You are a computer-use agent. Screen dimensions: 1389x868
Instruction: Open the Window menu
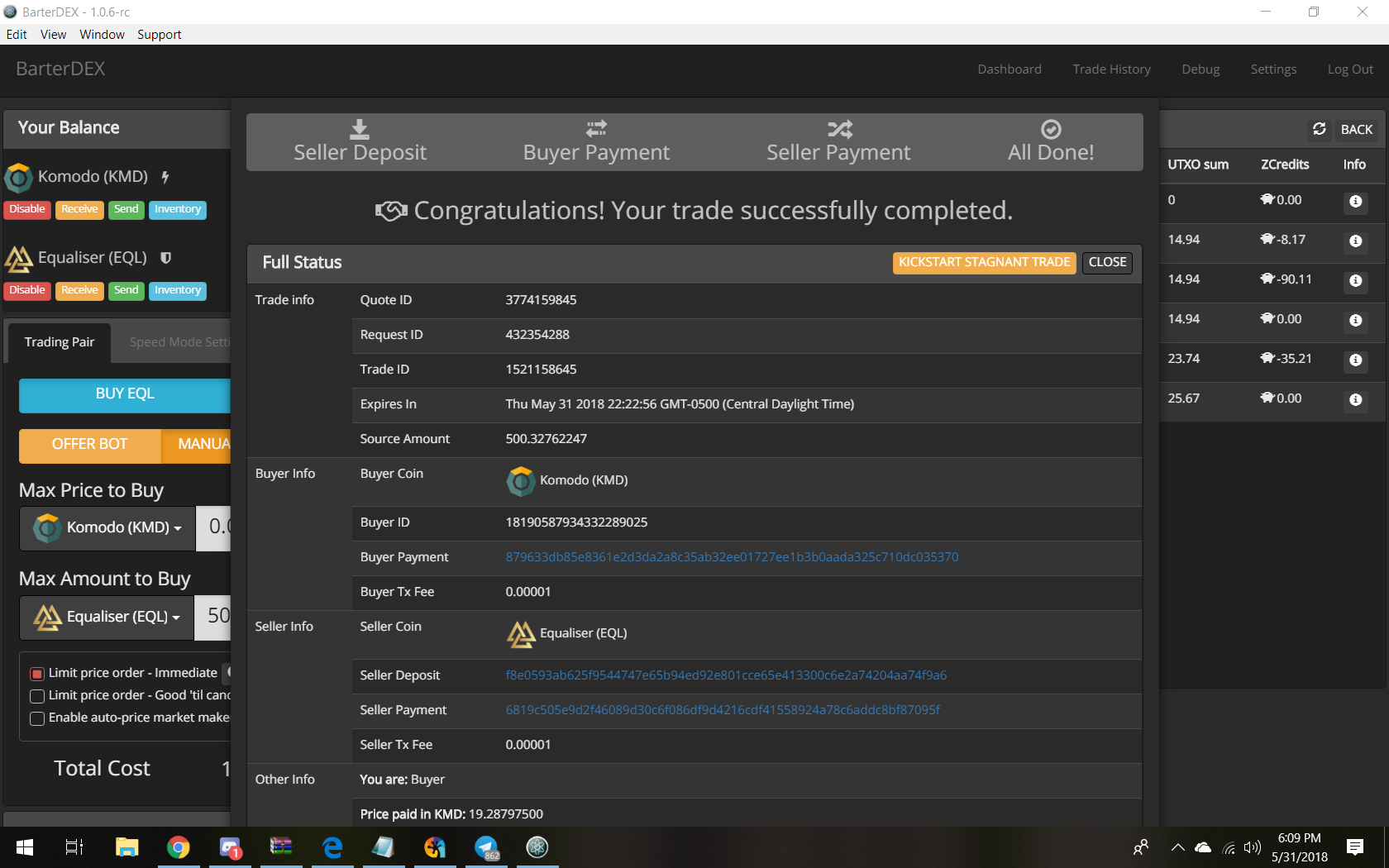pos(102,35)
